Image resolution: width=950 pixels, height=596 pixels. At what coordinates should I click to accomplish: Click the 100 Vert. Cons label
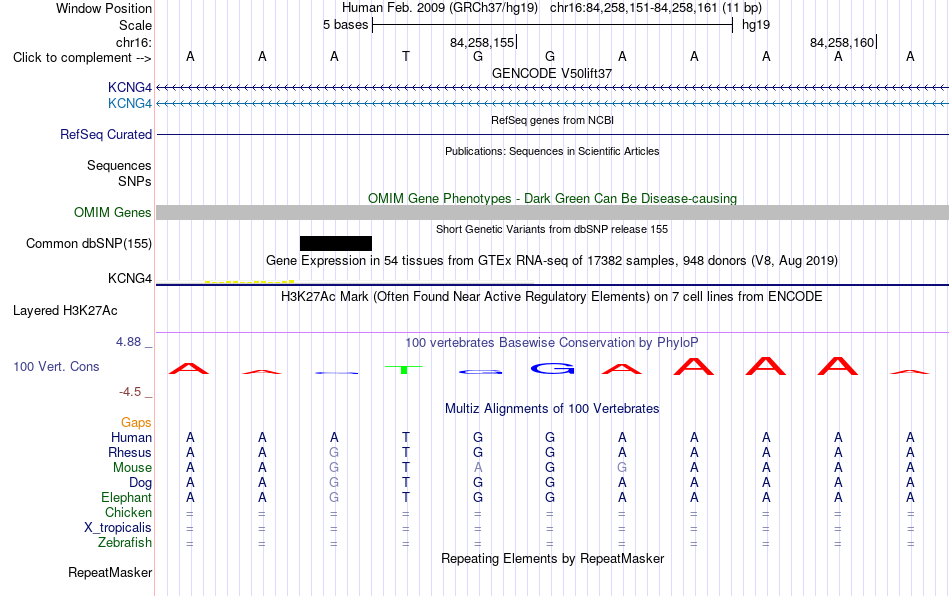(56, 366)
